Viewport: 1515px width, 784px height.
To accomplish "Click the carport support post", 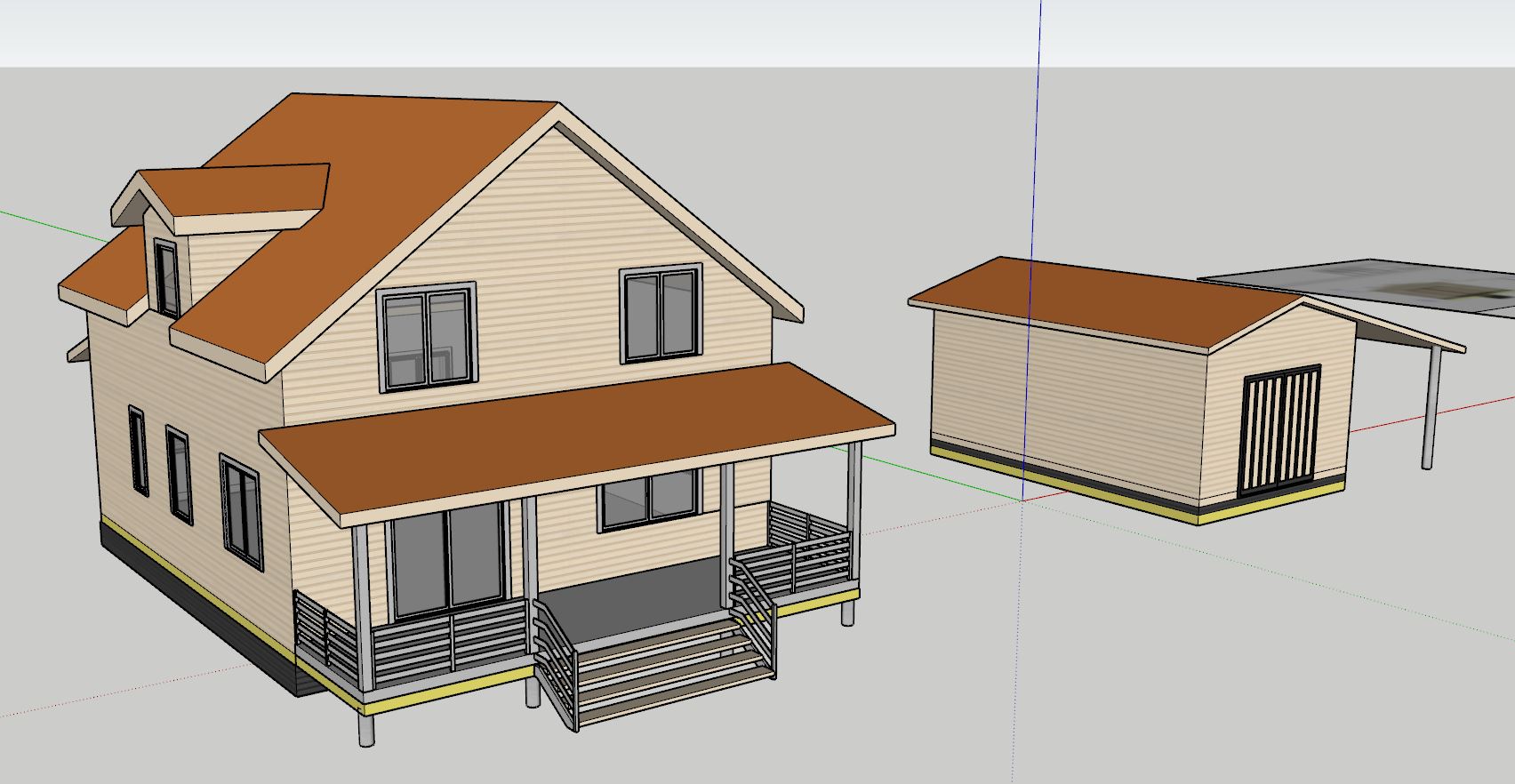I will coord(1430,407).
